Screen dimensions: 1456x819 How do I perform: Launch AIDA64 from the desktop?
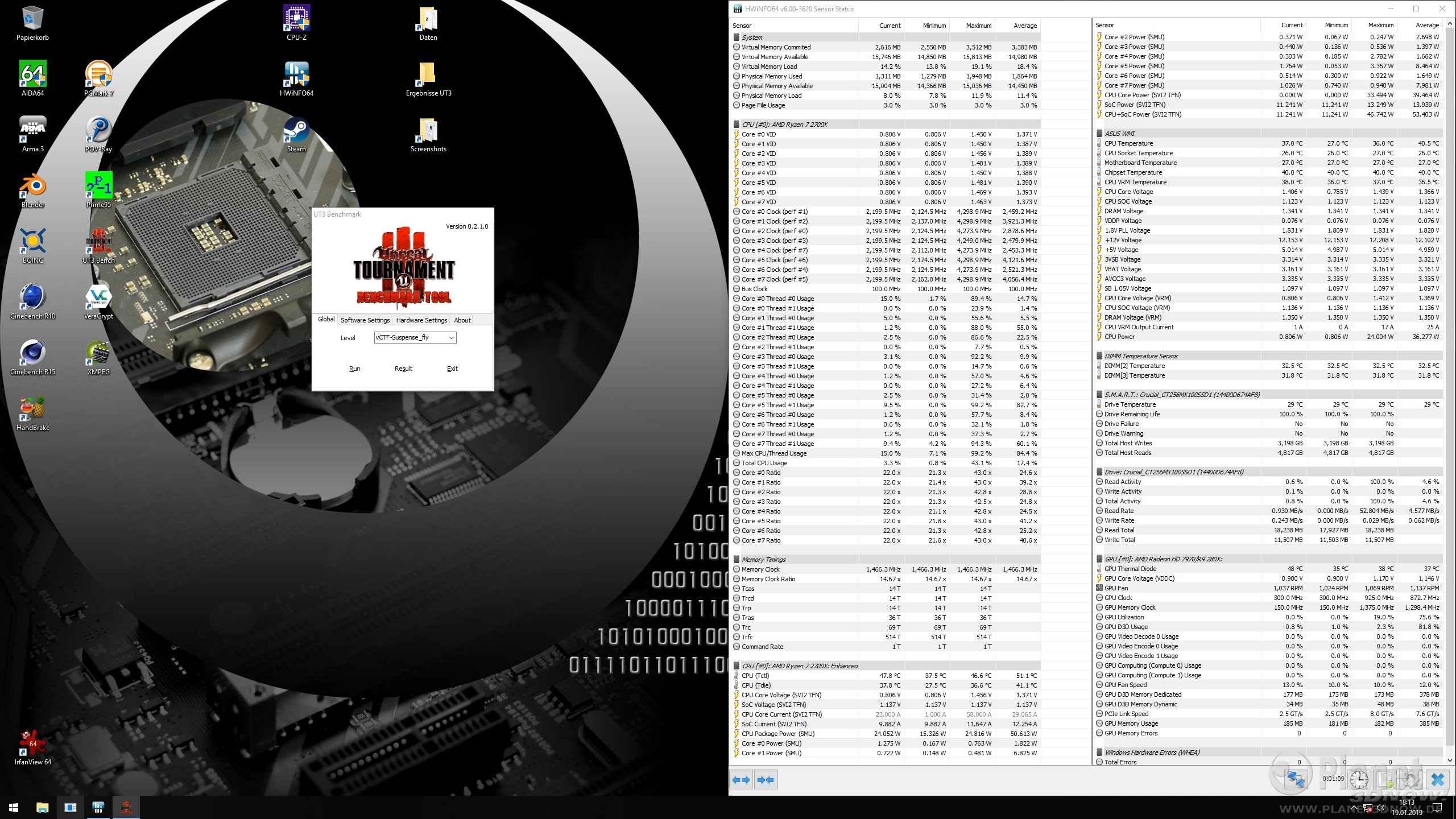click(32, 79)
